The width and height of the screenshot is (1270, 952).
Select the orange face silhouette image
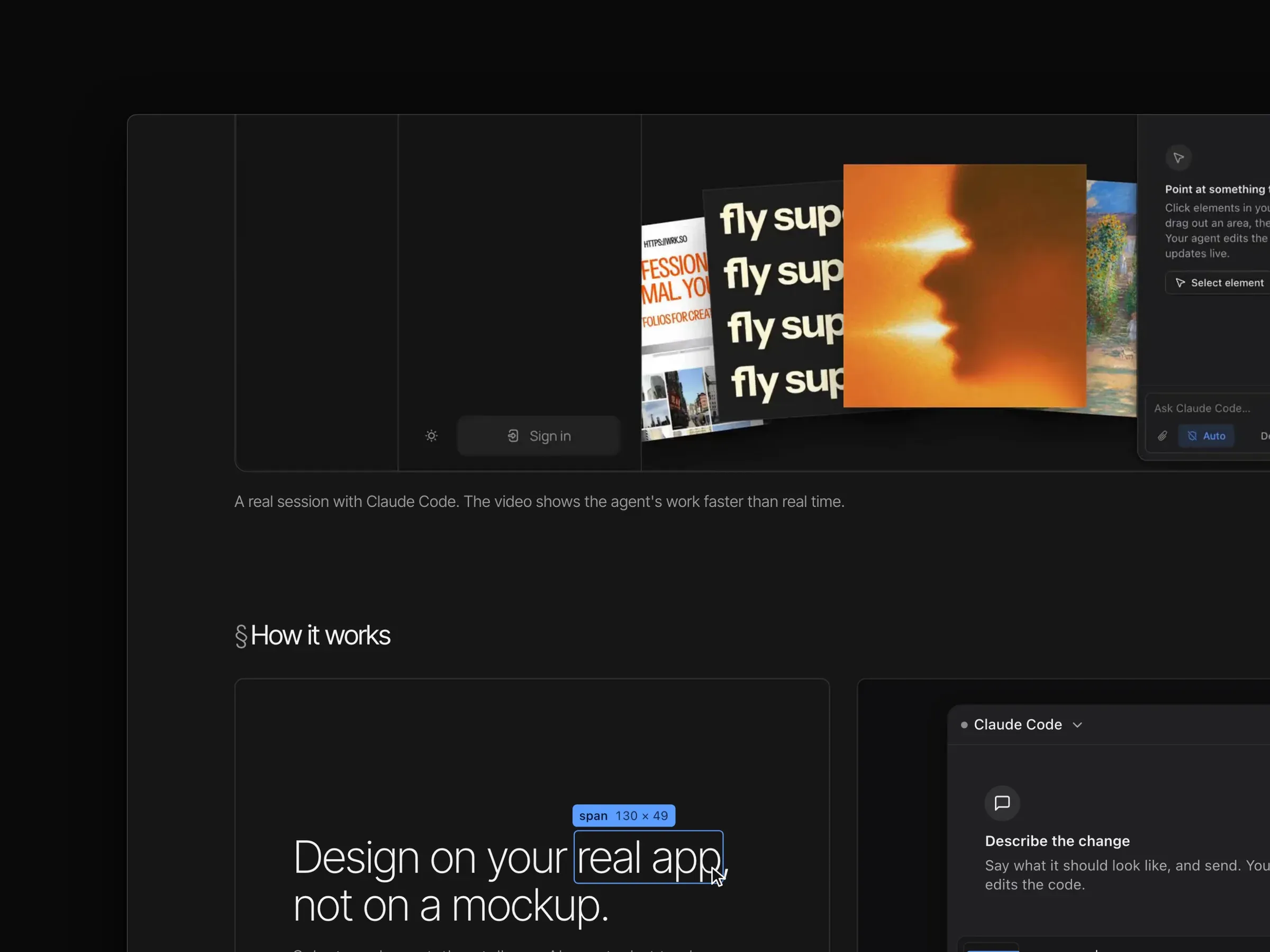tap(965, 286)
